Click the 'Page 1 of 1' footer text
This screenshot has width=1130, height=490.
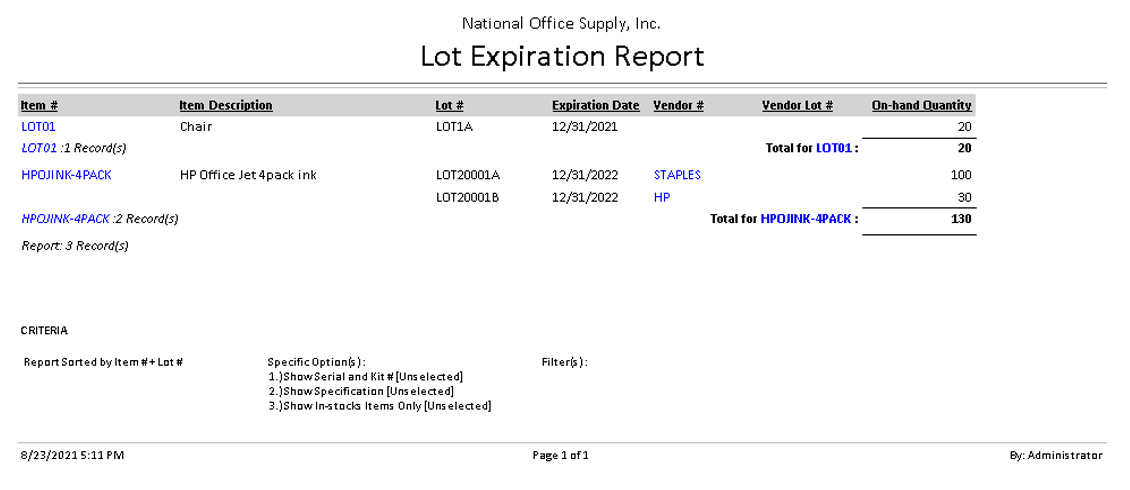coord(560,455)
